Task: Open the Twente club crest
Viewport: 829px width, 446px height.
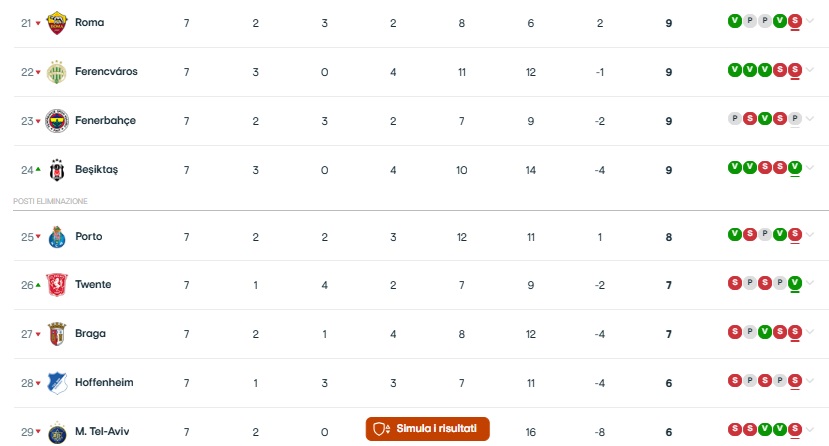Action: click(57, 285)
